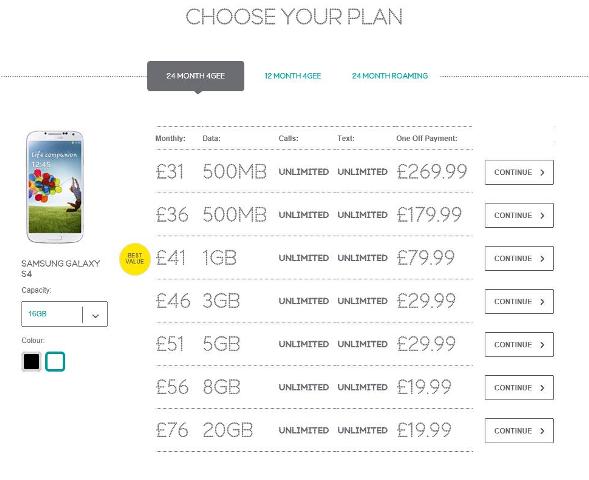The height and width of the screenshot is (480, 589).
Task: Select the white colour swatch
Action: click(x=55, y=362)
